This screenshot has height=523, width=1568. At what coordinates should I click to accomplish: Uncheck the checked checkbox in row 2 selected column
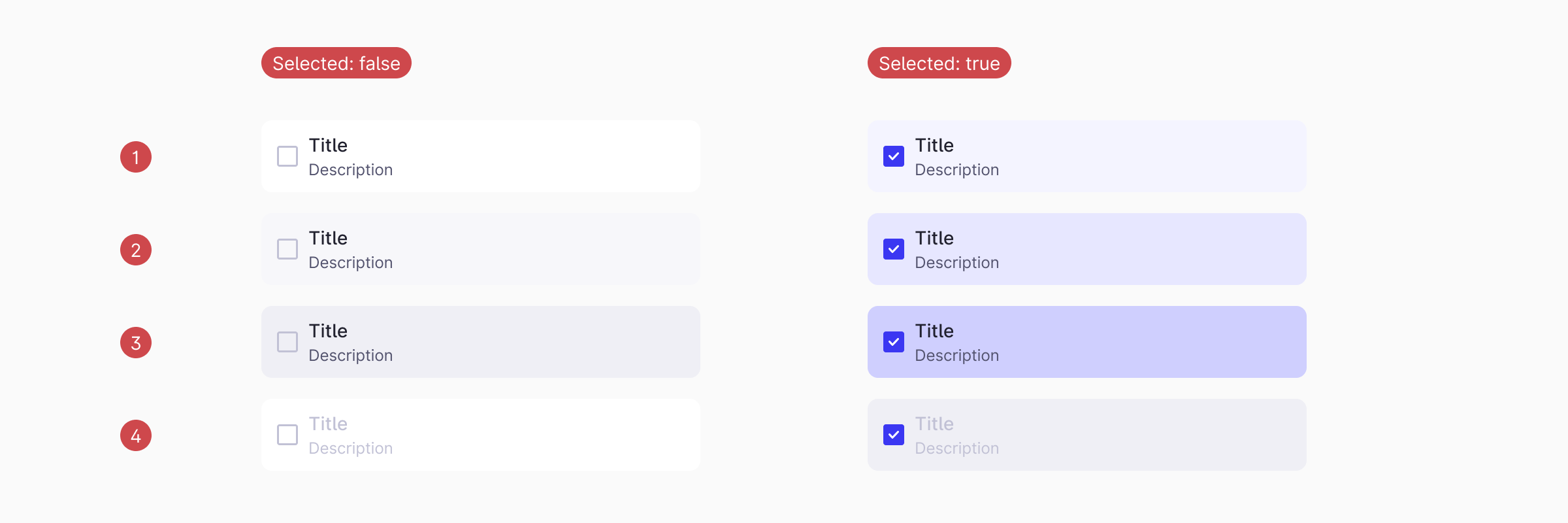892,248
